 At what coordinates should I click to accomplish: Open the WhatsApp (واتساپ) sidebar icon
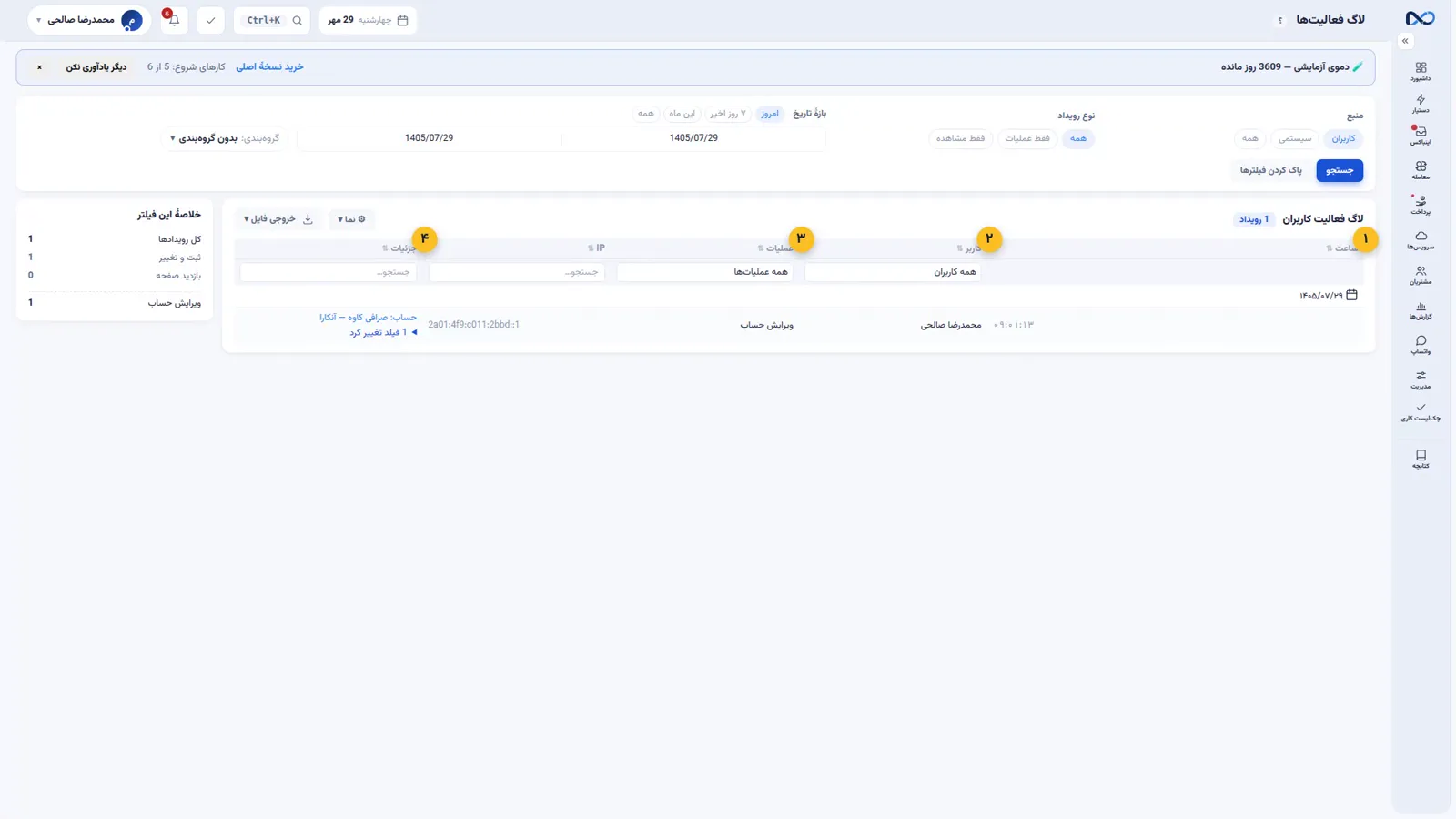point(1421,345)
